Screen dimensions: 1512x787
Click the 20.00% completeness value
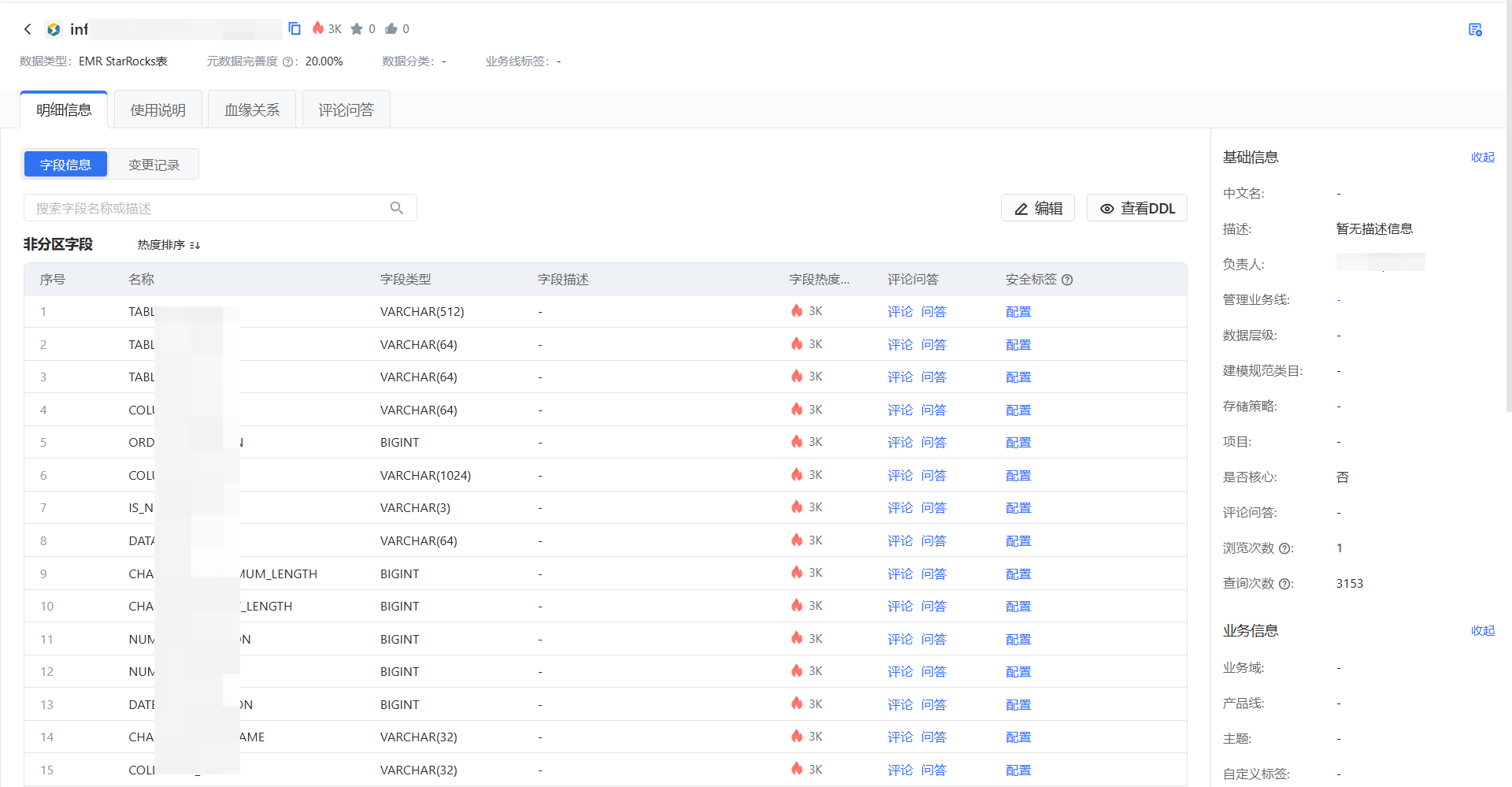[x=324, y=61]
